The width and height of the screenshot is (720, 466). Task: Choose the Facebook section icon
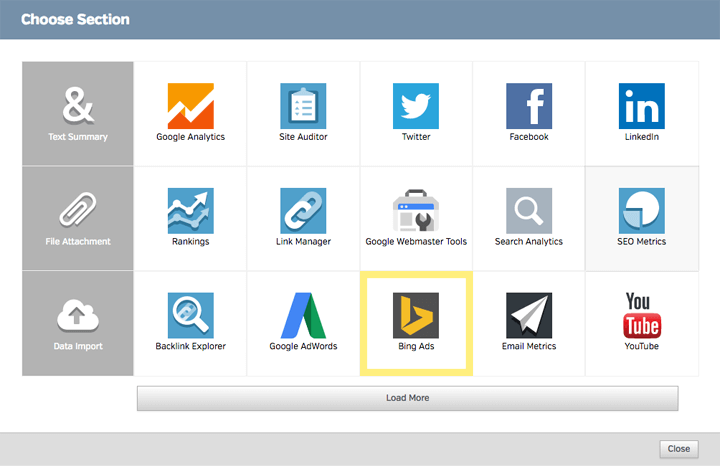pos(529,106)
